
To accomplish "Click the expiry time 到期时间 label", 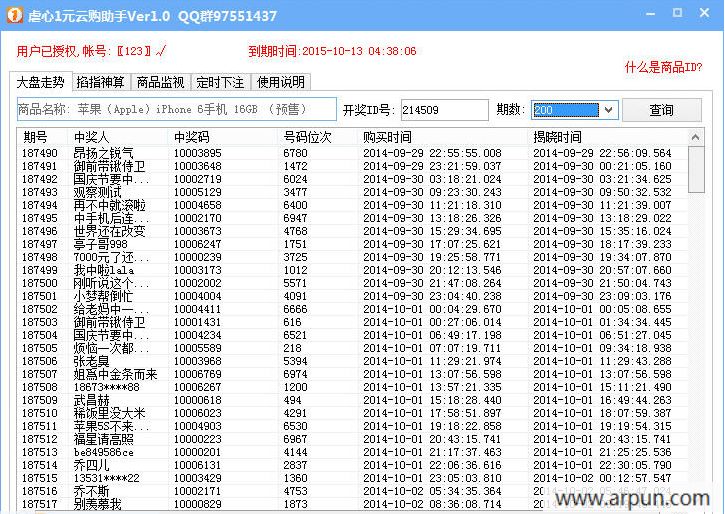I will coord(332,51).
